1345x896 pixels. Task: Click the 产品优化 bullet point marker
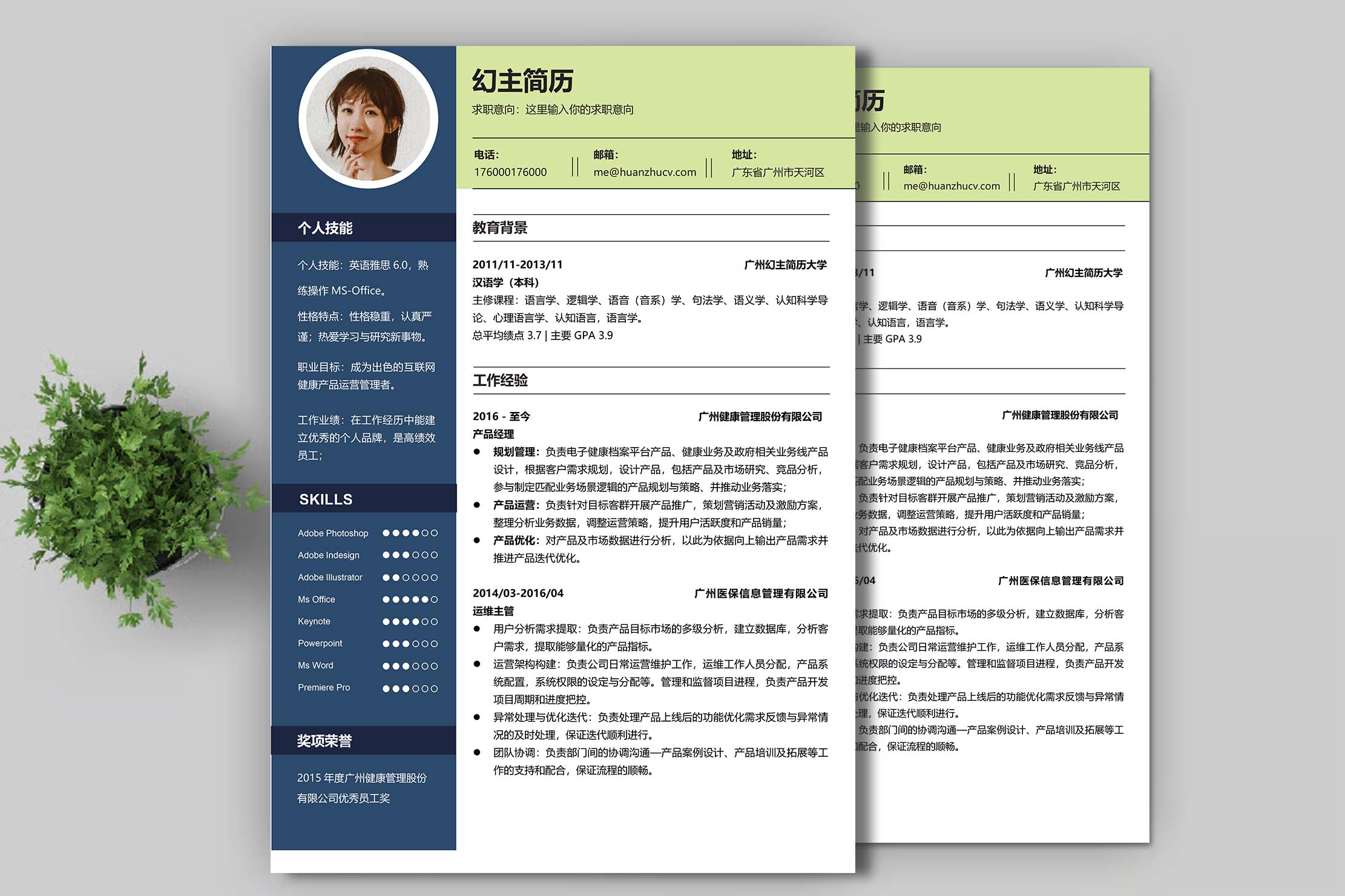[x=477, y=540]
